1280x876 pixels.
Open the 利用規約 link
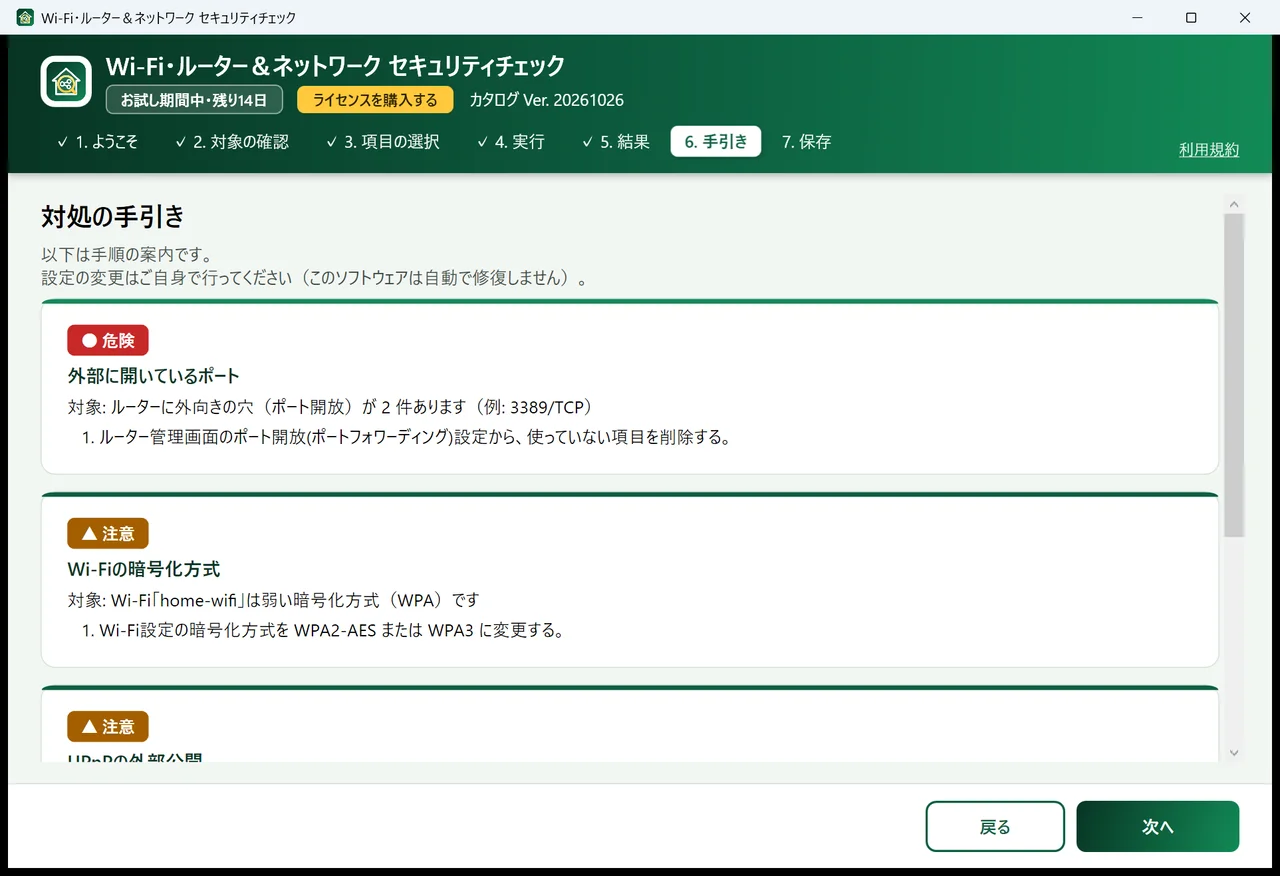[x=1209, y=149]
